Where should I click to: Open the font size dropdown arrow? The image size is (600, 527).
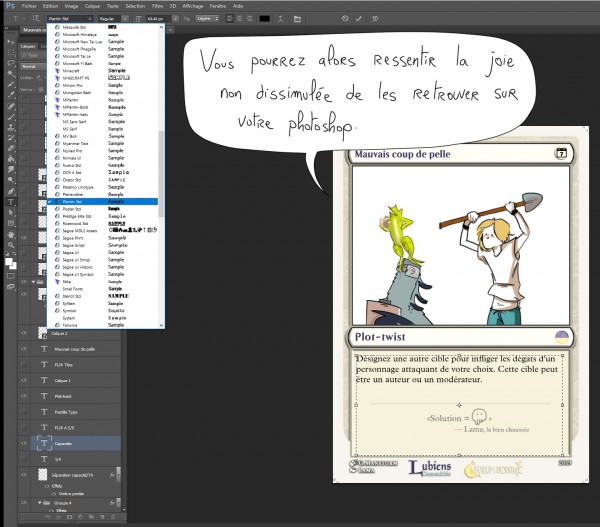click(x=175, y=18)
